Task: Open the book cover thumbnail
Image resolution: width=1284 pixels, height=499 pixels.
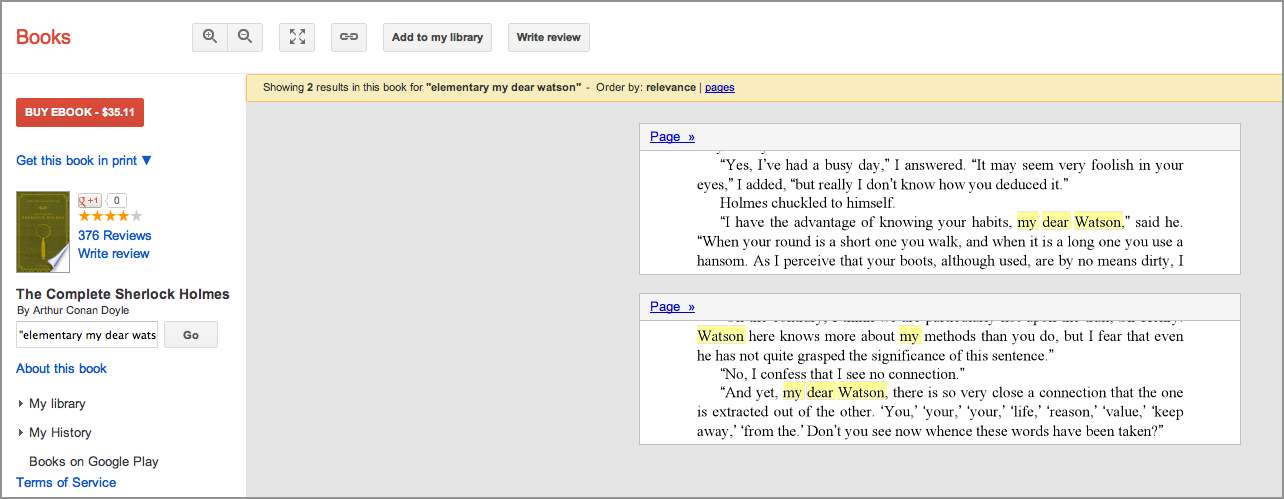Action: pos(43,232)
